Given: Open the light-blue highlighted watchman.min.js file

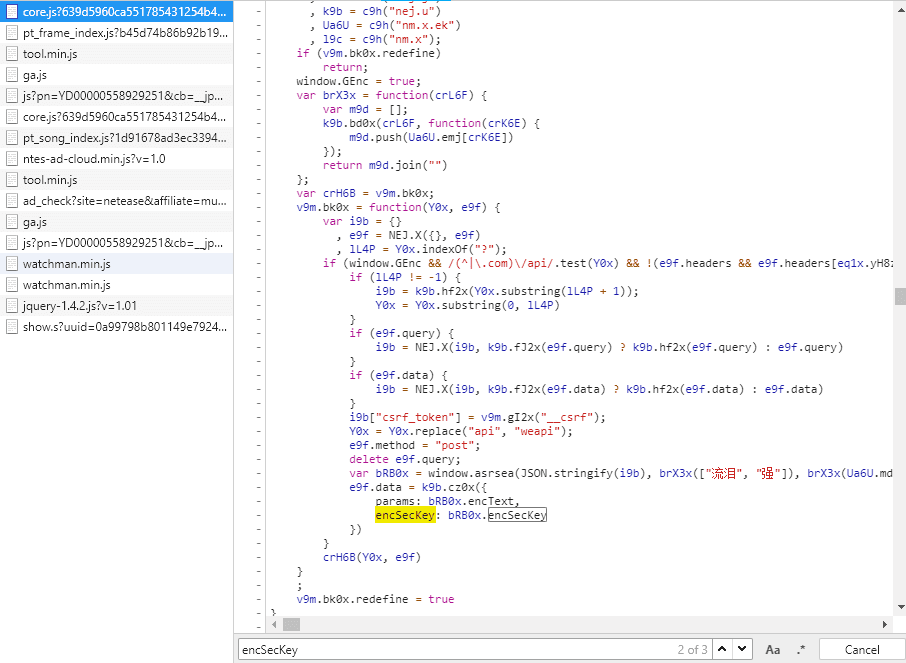Looking at the screenshot, I should click(x=116, y=264).
